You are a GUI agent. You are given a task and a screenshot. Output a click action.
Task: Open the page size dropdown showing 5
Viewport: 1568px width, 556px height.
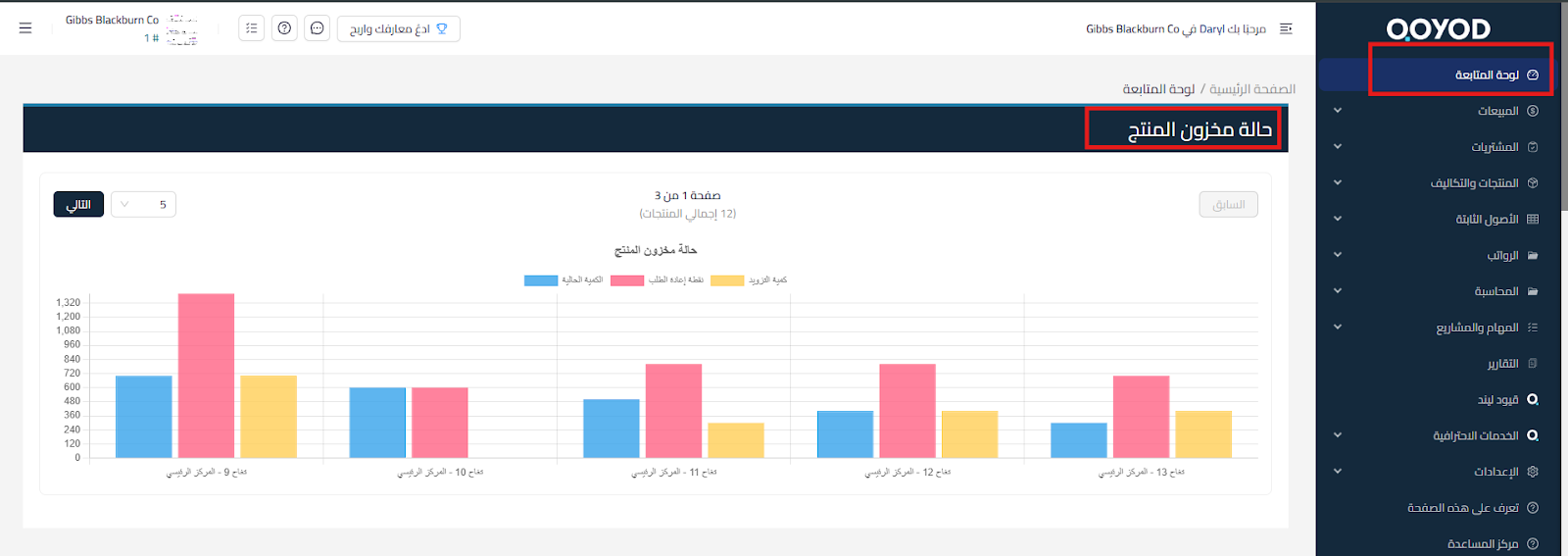point(143,205)
